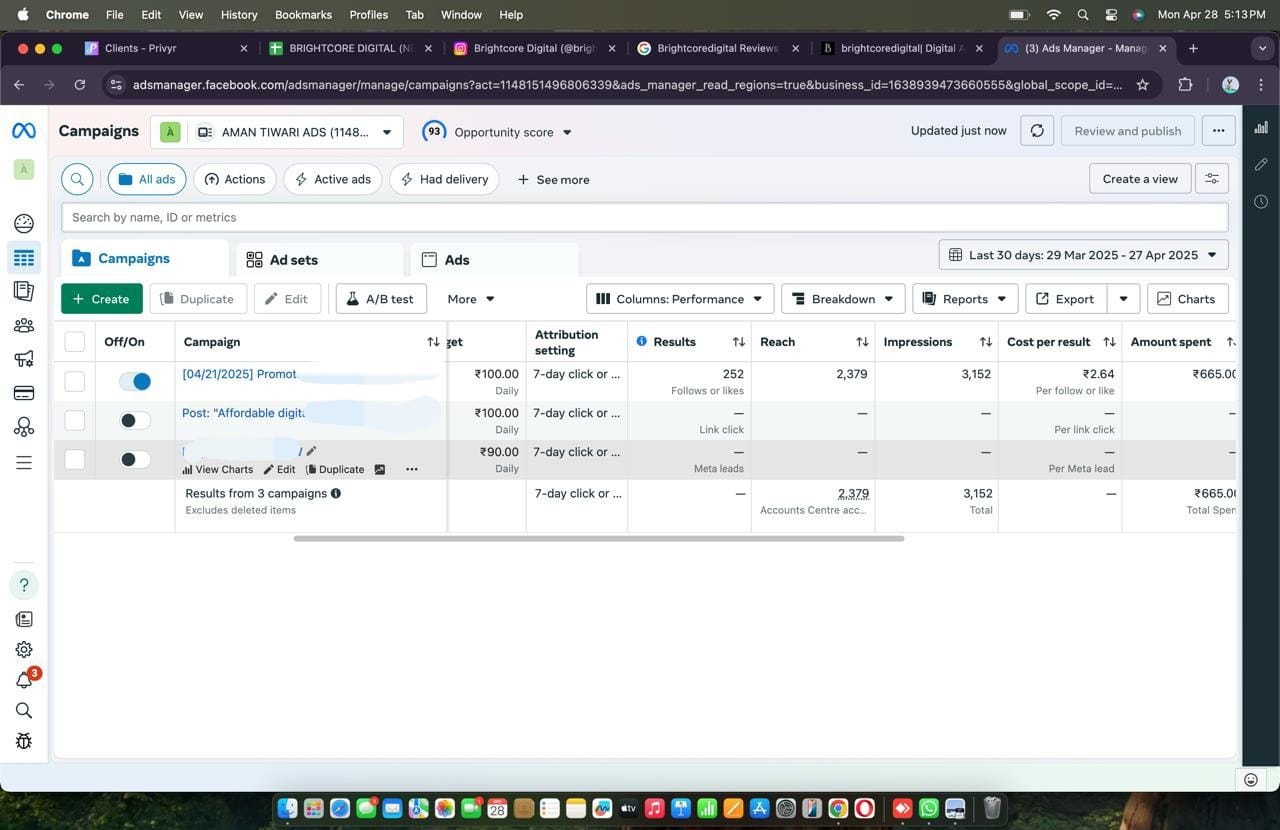The height and width of the screenshot is (830, 1280).
Task: Open the Breakdown dropdown
Action: pyautogui.click(x=843, y=299)
